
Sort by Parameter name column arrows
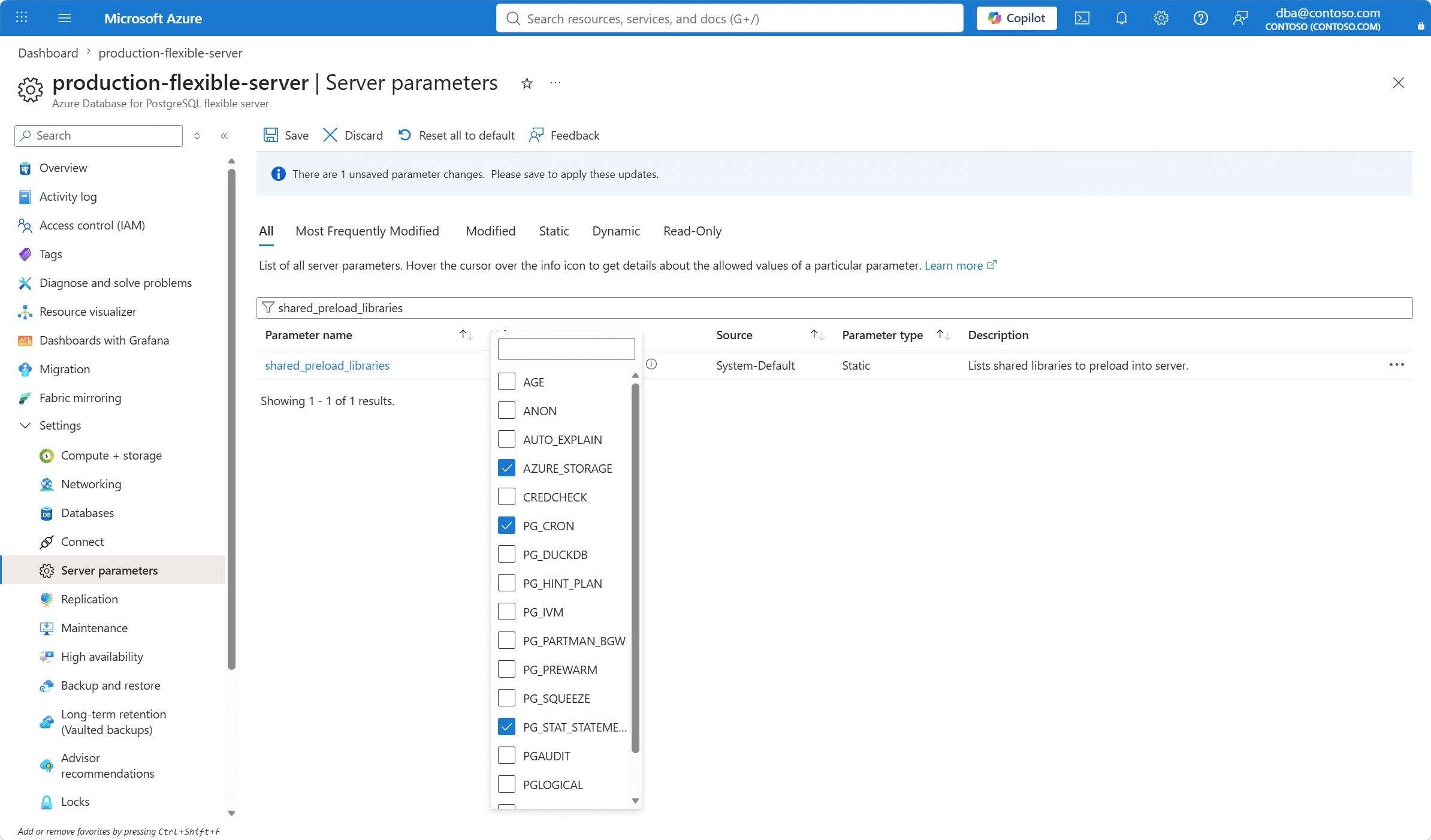click(x=466, y=335)
